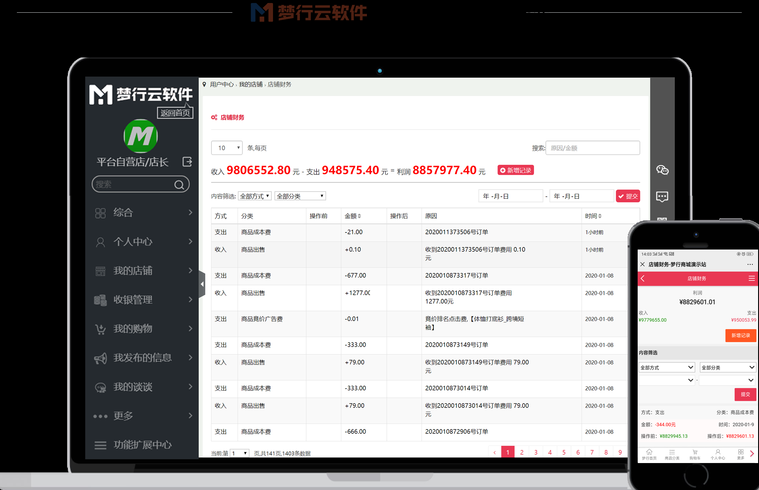759x490 pixels.
Task: Open the phone's first date dropdown
Action: pyautogui.click(x=667, y=380)
